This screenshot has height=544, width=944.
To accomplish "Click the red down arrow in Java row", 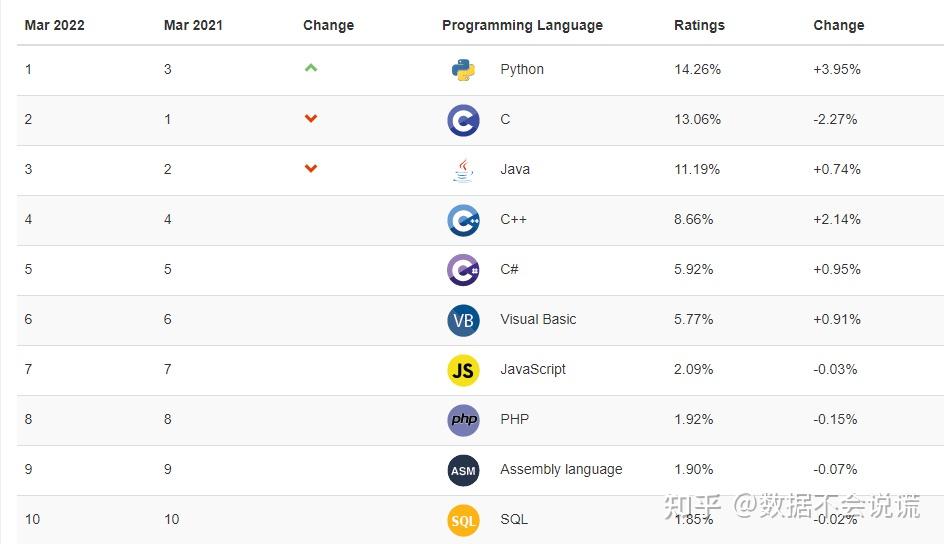I will [311, 169].
